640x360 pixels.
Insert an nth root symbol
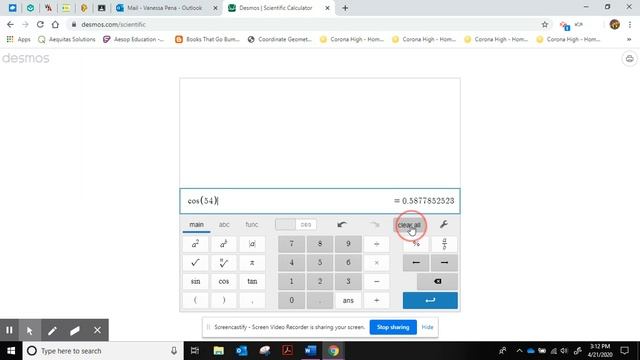224,262
